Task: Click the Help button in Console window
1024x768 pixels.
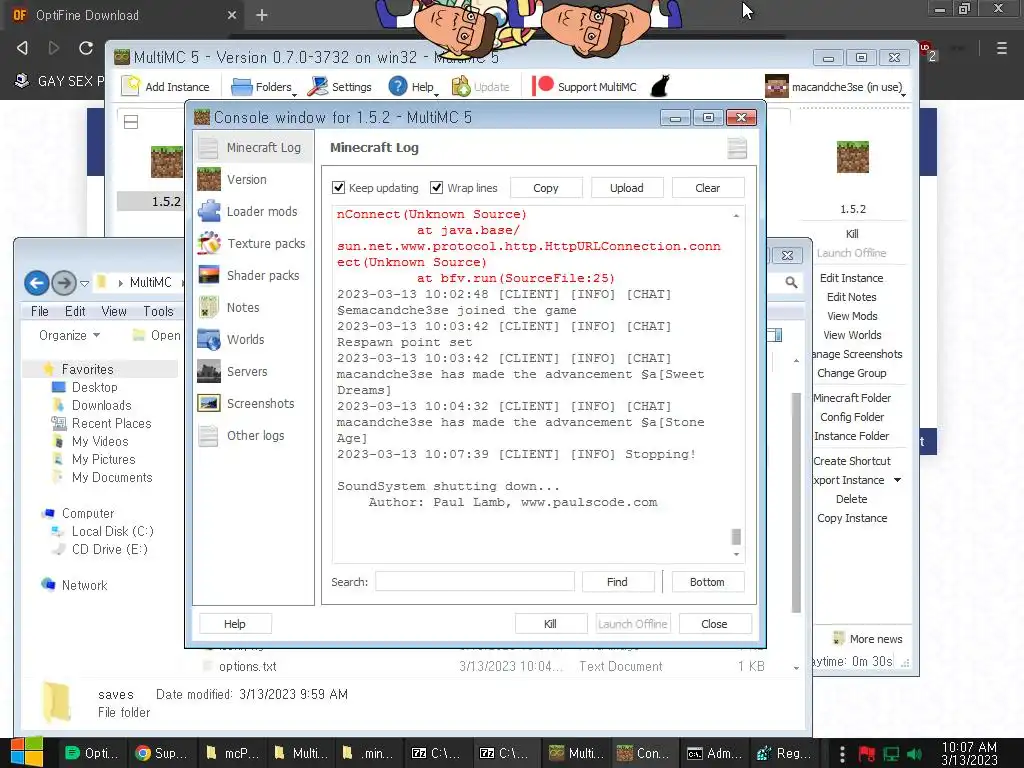Action: click(235, 624)
